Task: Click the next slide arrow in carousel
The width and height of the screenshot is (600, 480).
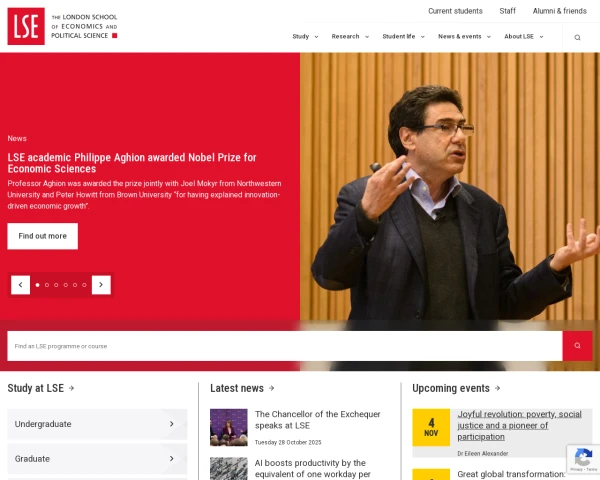Action: 101,285
